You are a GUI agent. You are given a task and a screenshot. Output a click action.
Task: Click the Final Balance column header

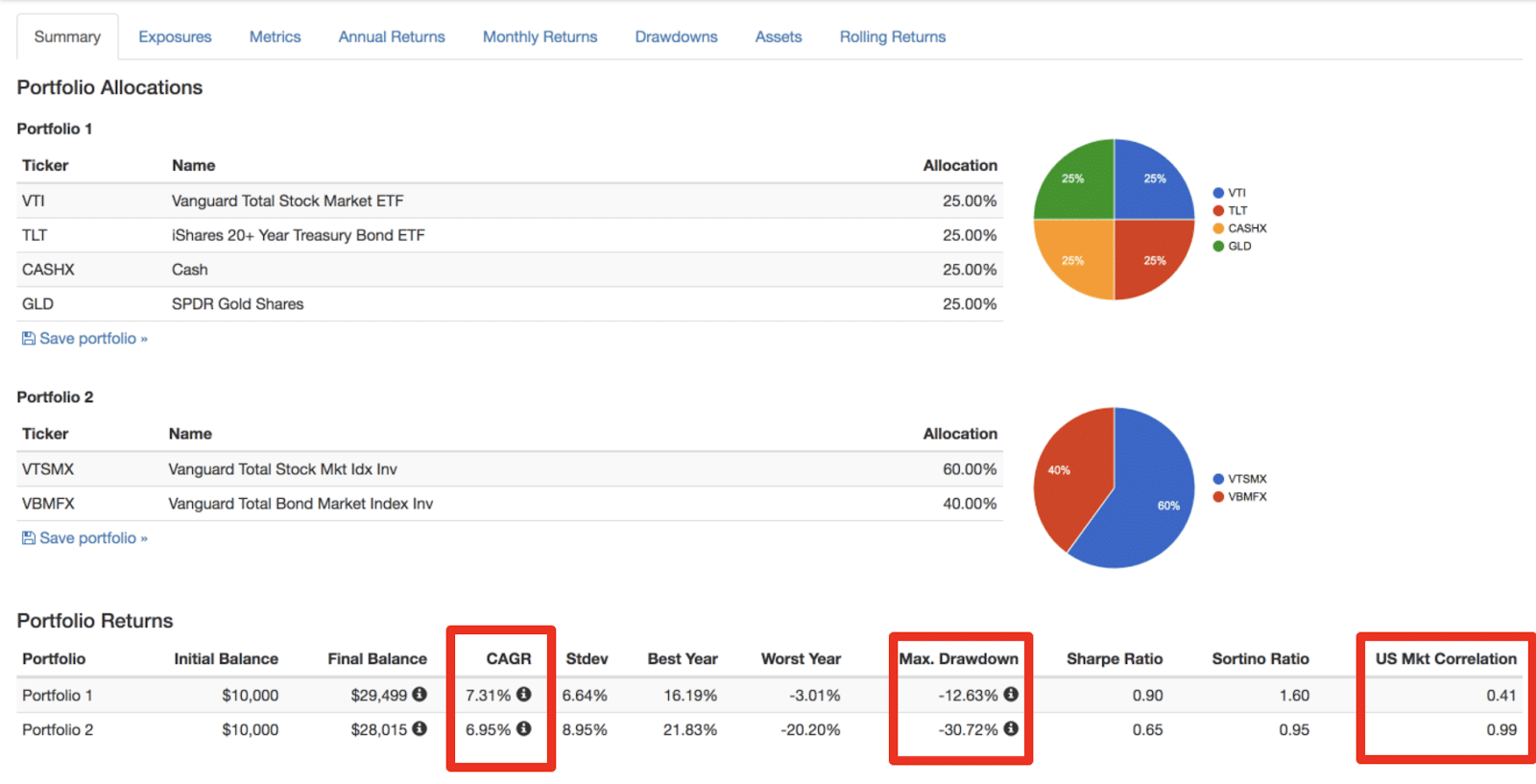coord(377,658)
